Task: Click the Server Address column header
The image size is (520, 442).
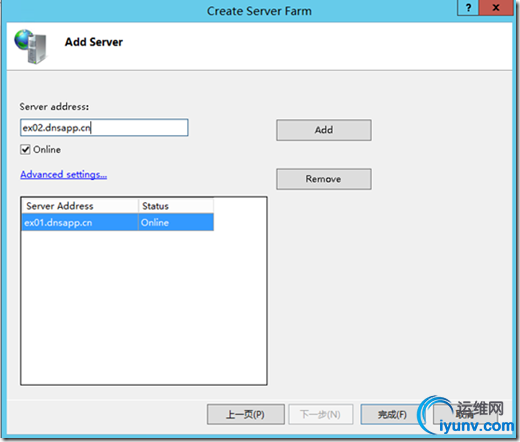Action: [x=80, y=206]
